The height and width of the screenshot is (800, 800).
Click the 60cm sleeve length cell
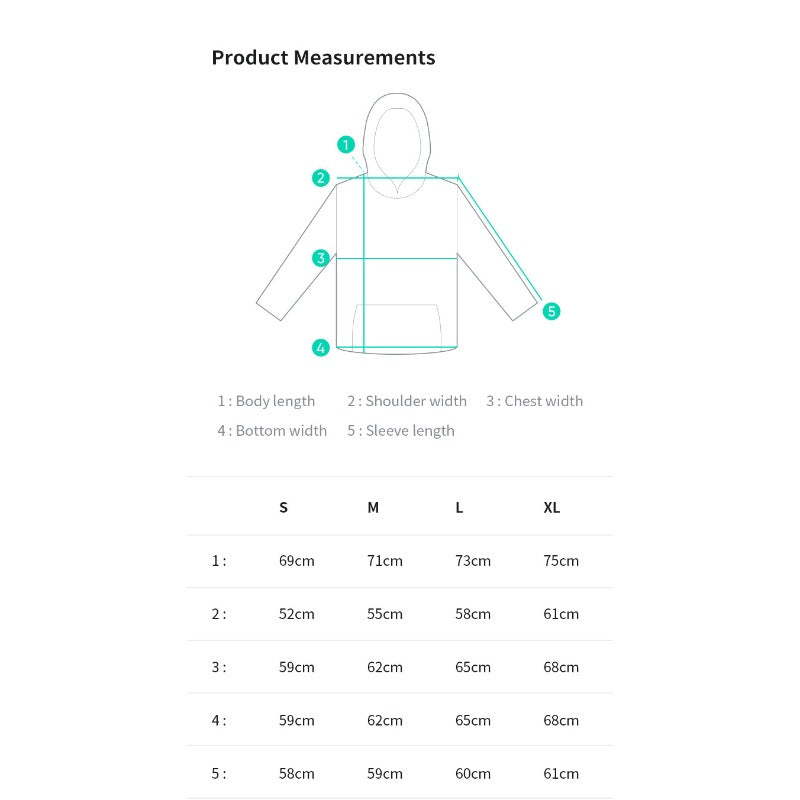pyautogui.click(x=473, y=773)
